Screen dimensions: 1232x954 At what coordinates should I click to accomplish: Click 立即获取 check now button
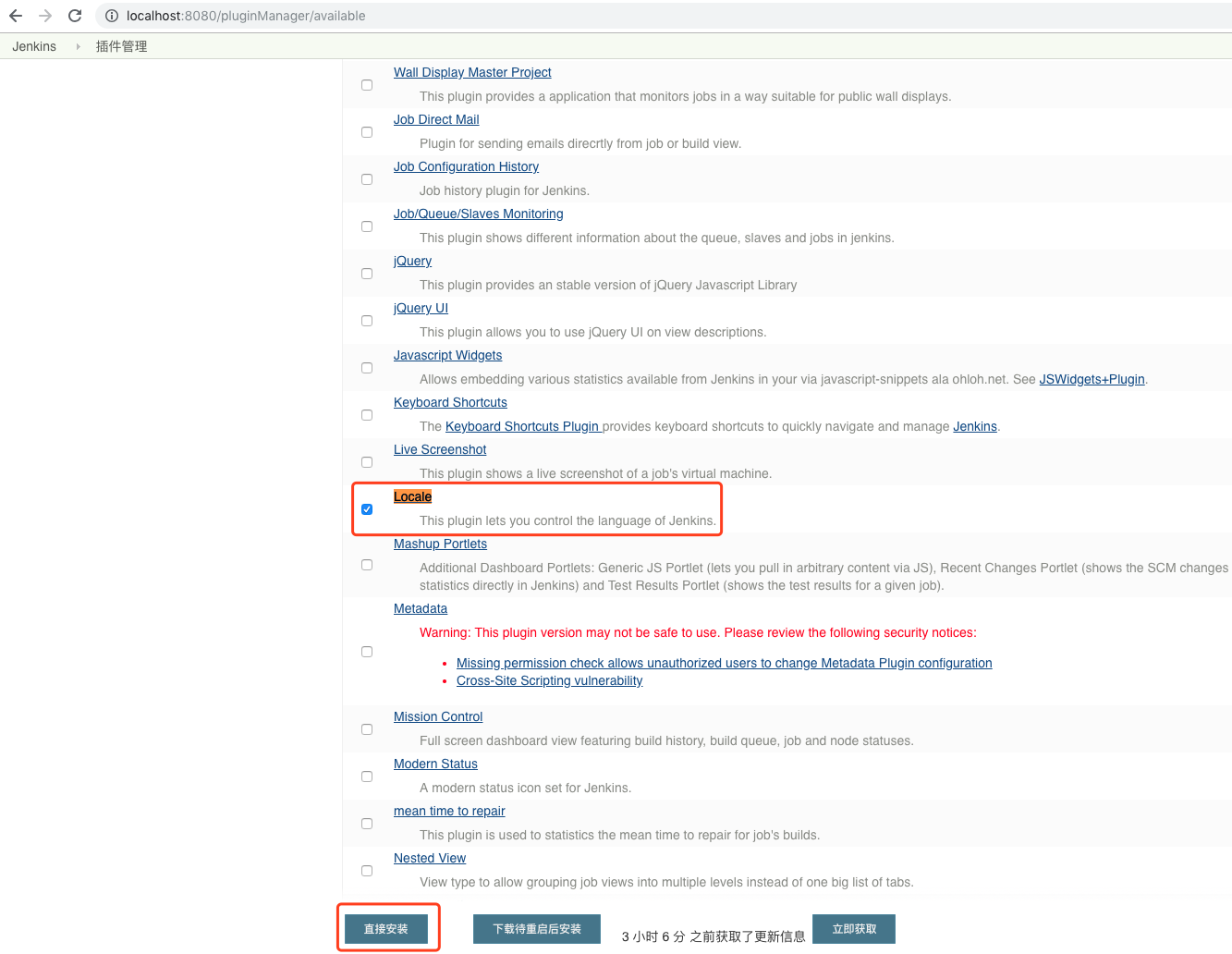click(x=854, y=929)
